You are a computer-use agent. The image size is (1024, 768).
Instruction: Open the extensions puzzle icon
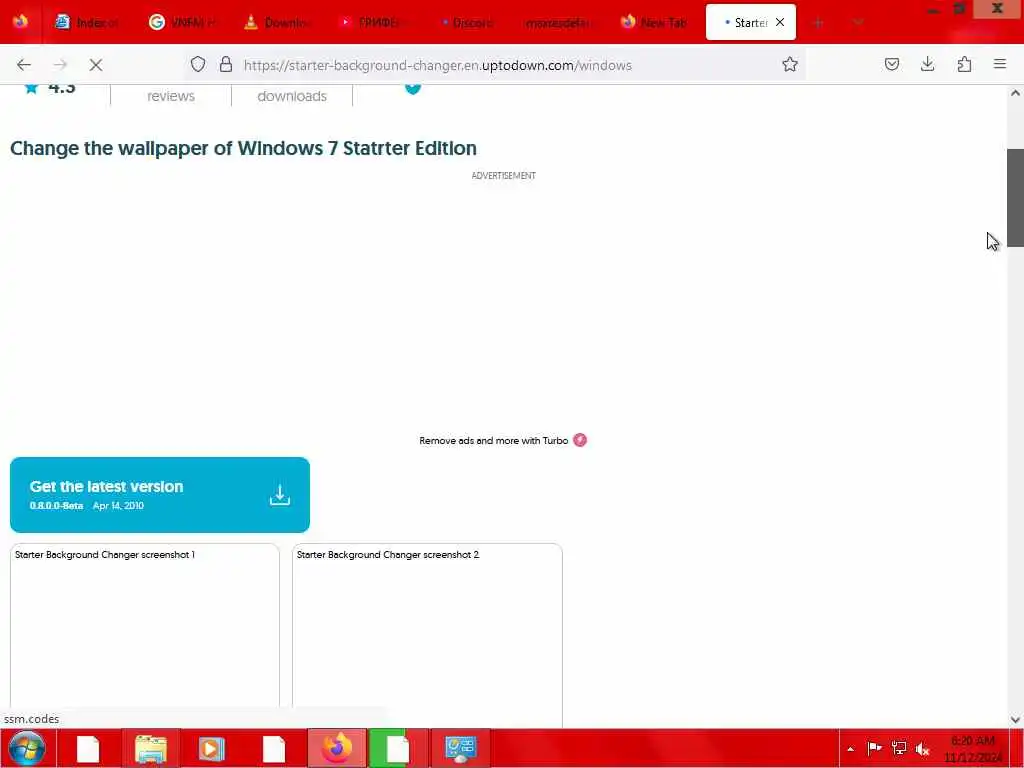(x=964, y=65)
